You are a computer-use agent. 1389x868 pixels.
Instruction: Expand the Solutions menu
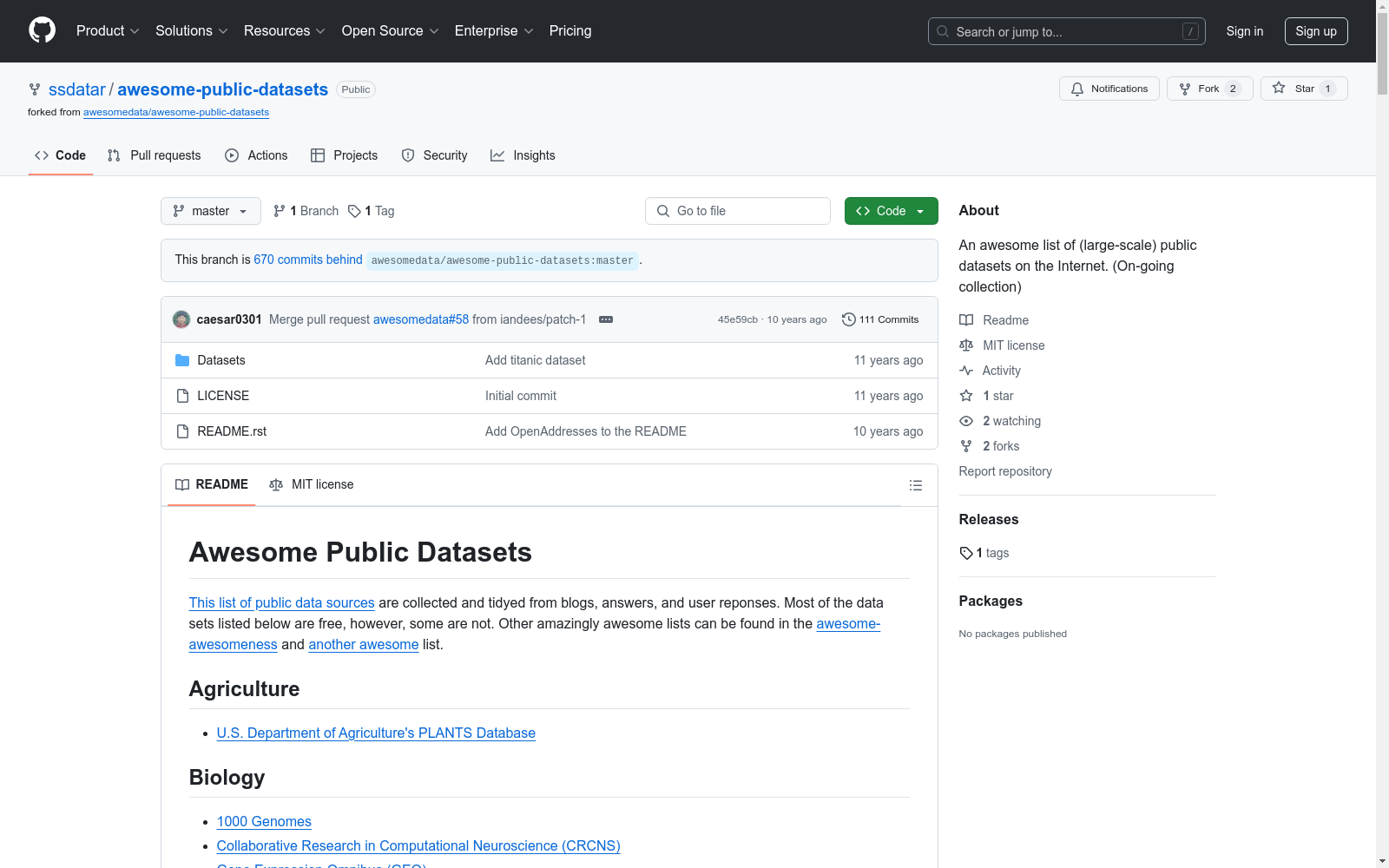[x=192, y=31]
